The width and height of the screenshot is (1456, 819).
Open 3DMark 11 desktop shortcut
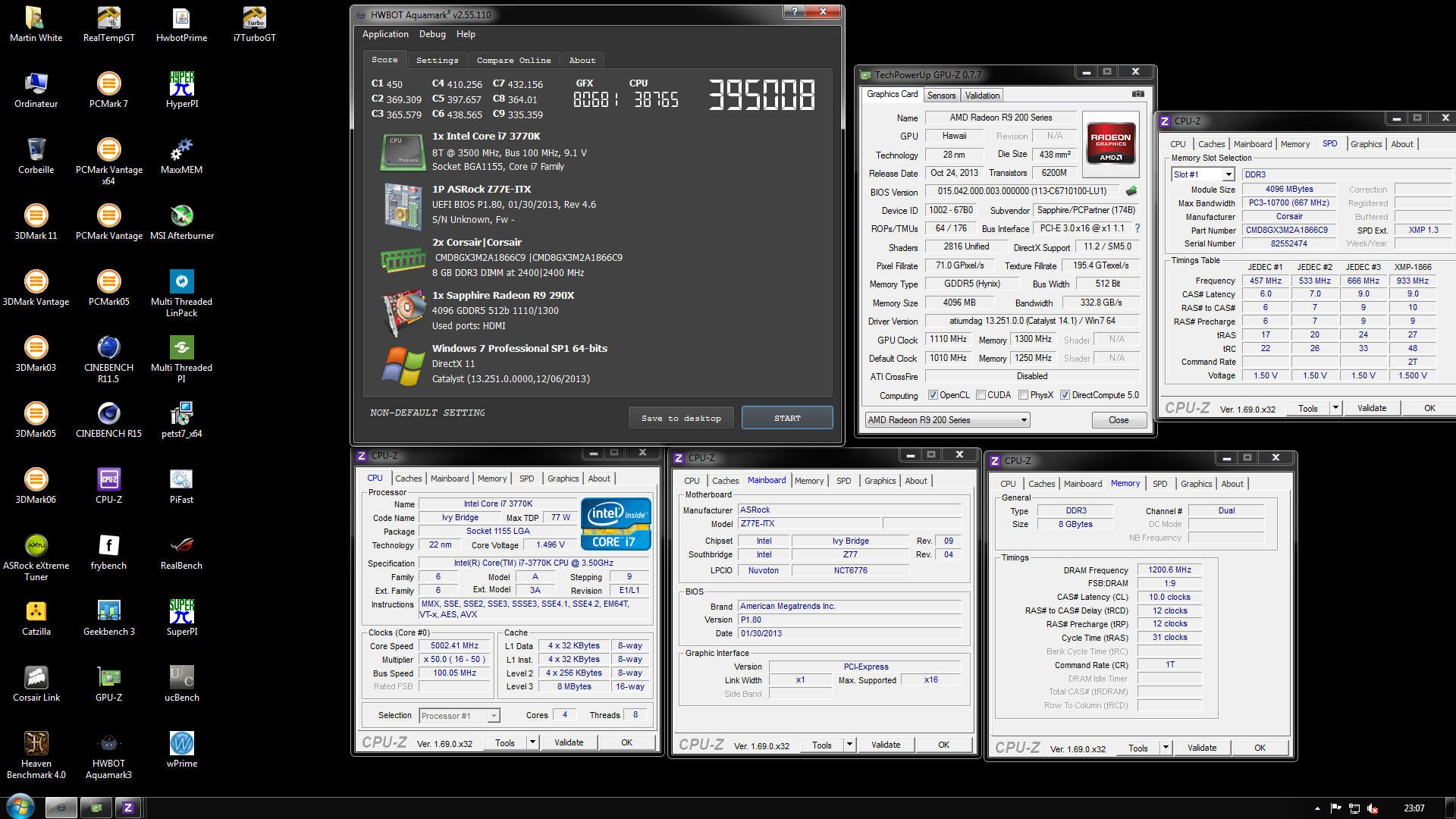[x=36, y=222]
